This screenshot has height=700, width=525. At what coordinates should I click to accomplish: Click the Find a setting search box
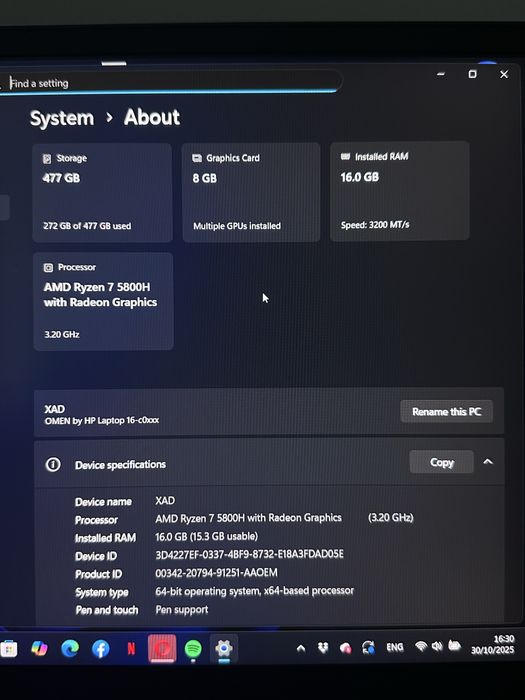172,83
